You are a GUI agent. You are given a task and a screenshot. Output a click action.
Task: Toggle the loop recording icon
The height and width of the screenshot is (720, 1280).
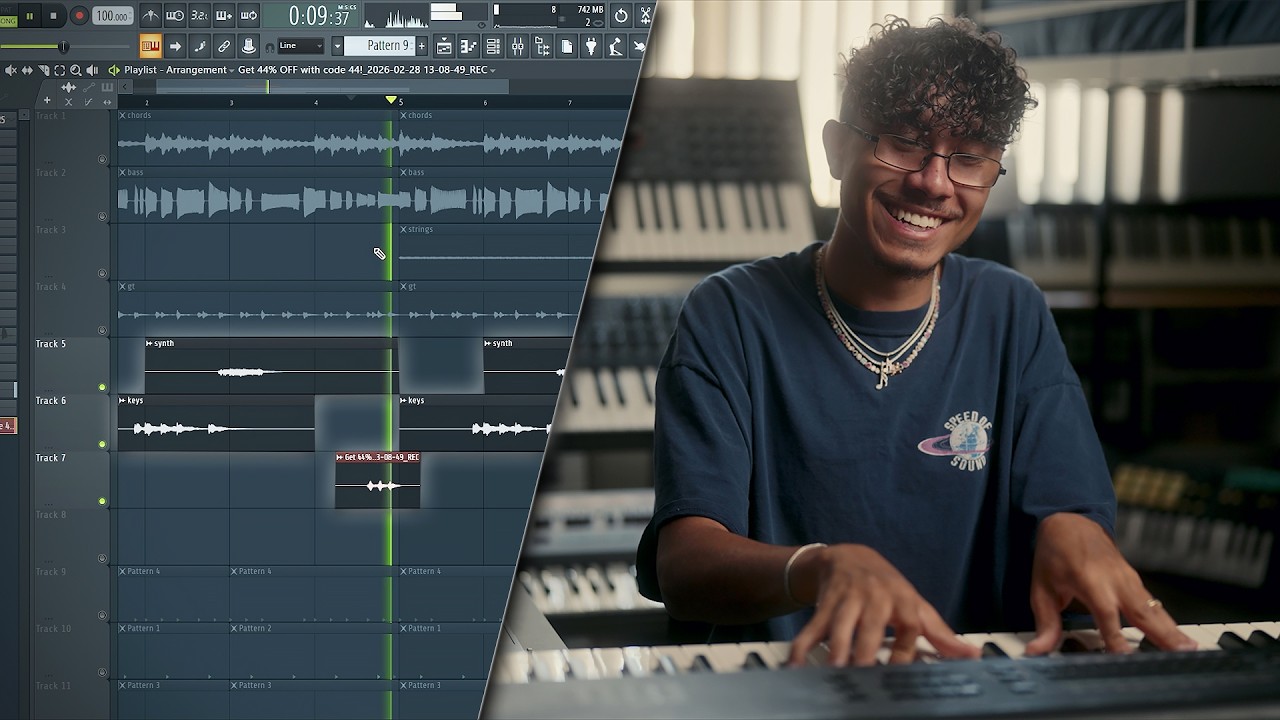tap(248, 15)
